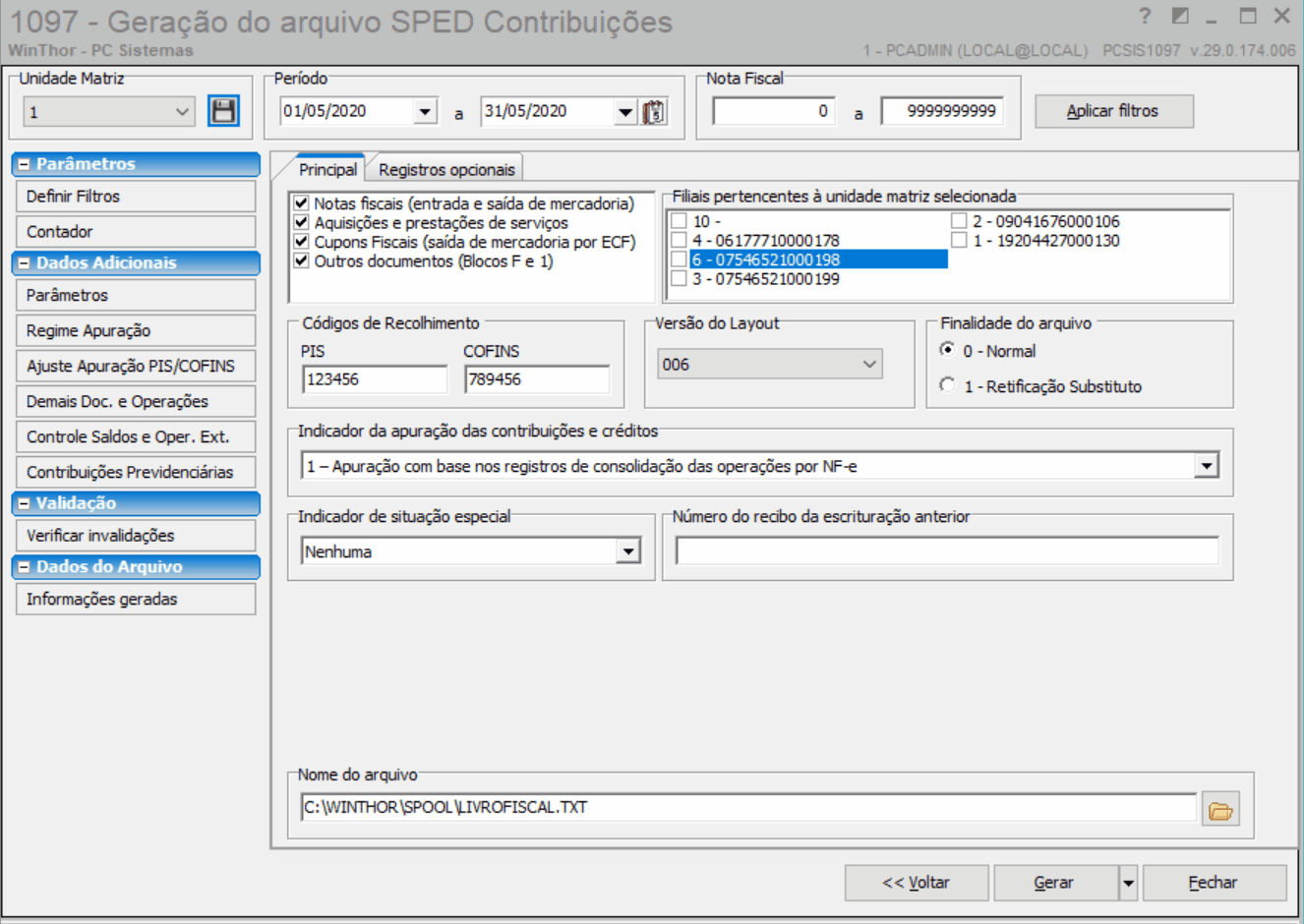Collapse the Validação section icon
Viewport: 1304px width, 924px height.
coord(25,503)
